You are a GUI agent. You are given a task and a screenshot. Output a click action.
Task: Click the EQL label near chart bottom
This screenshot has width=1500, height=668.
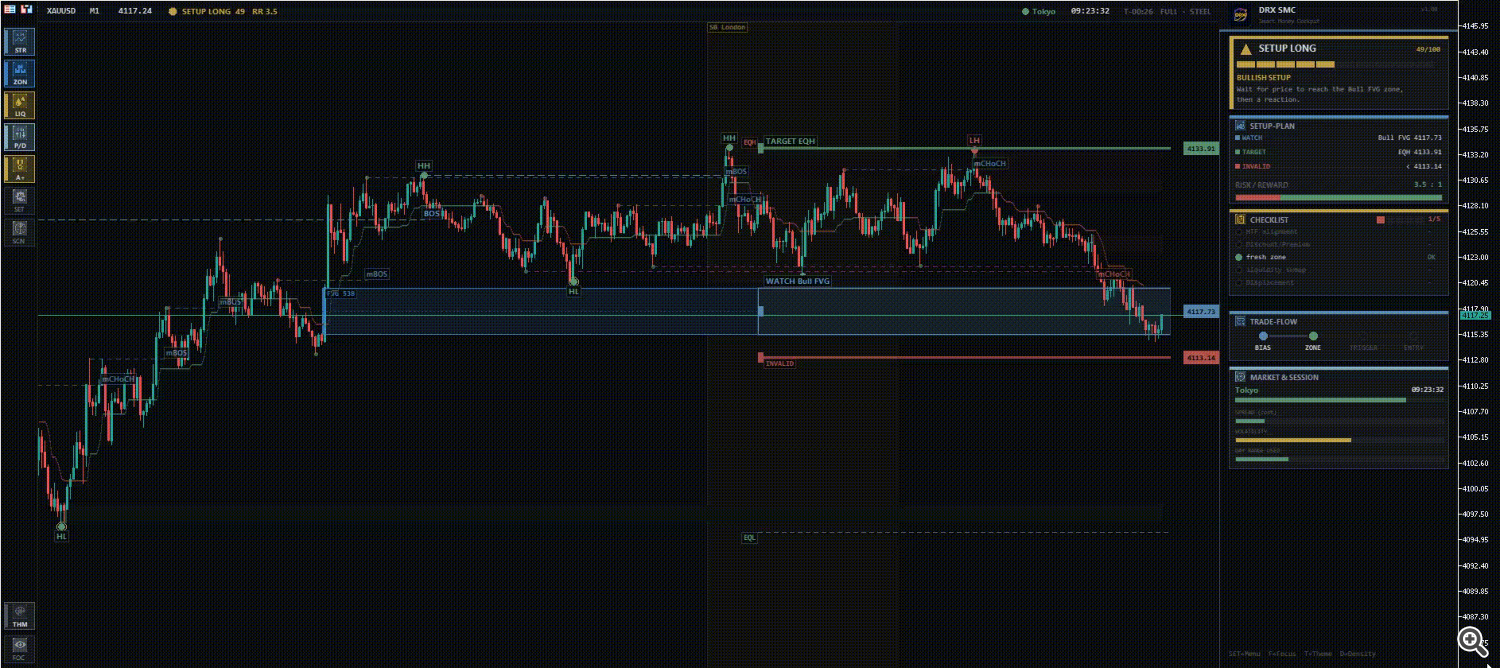[750, 538]
